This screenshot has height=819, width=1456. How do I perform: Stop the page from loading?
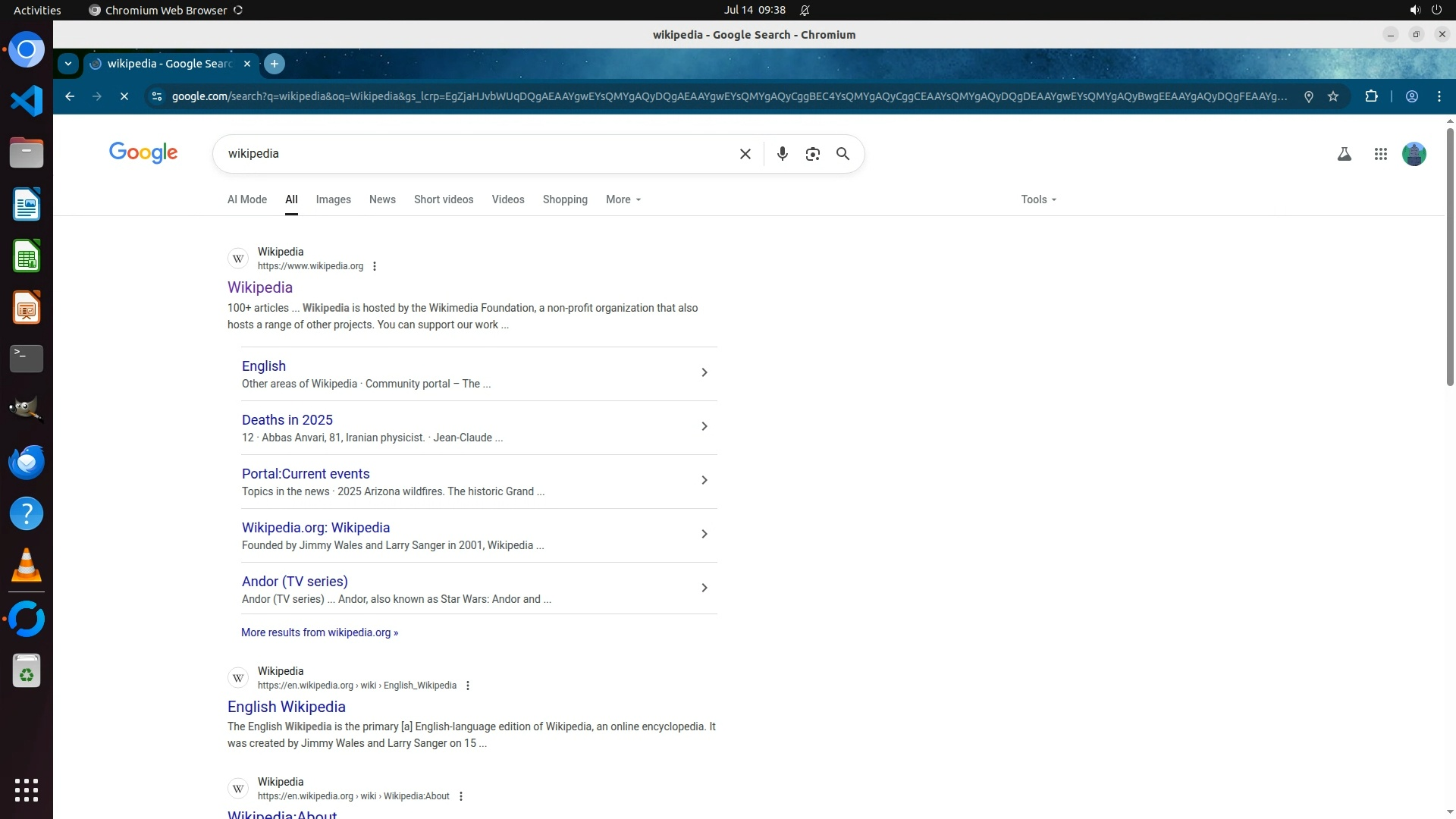point(124,96)
